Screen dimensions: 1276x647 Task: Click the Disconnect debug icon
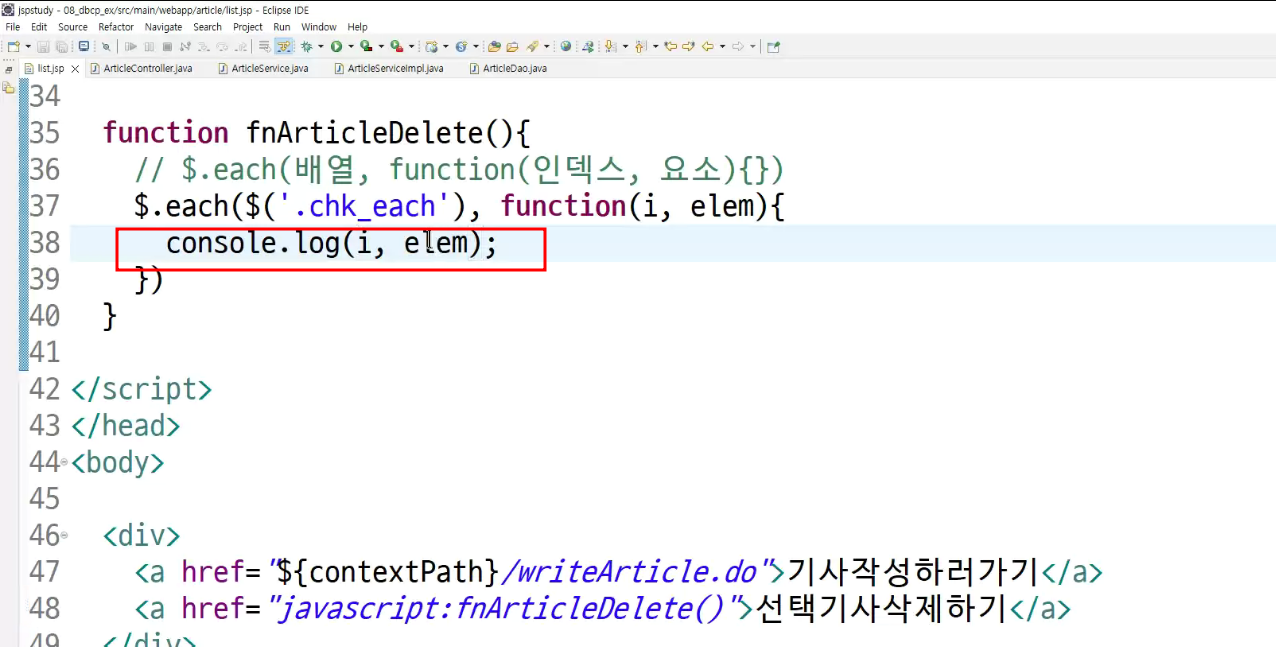pyautogui.click(x=185, y=46)
